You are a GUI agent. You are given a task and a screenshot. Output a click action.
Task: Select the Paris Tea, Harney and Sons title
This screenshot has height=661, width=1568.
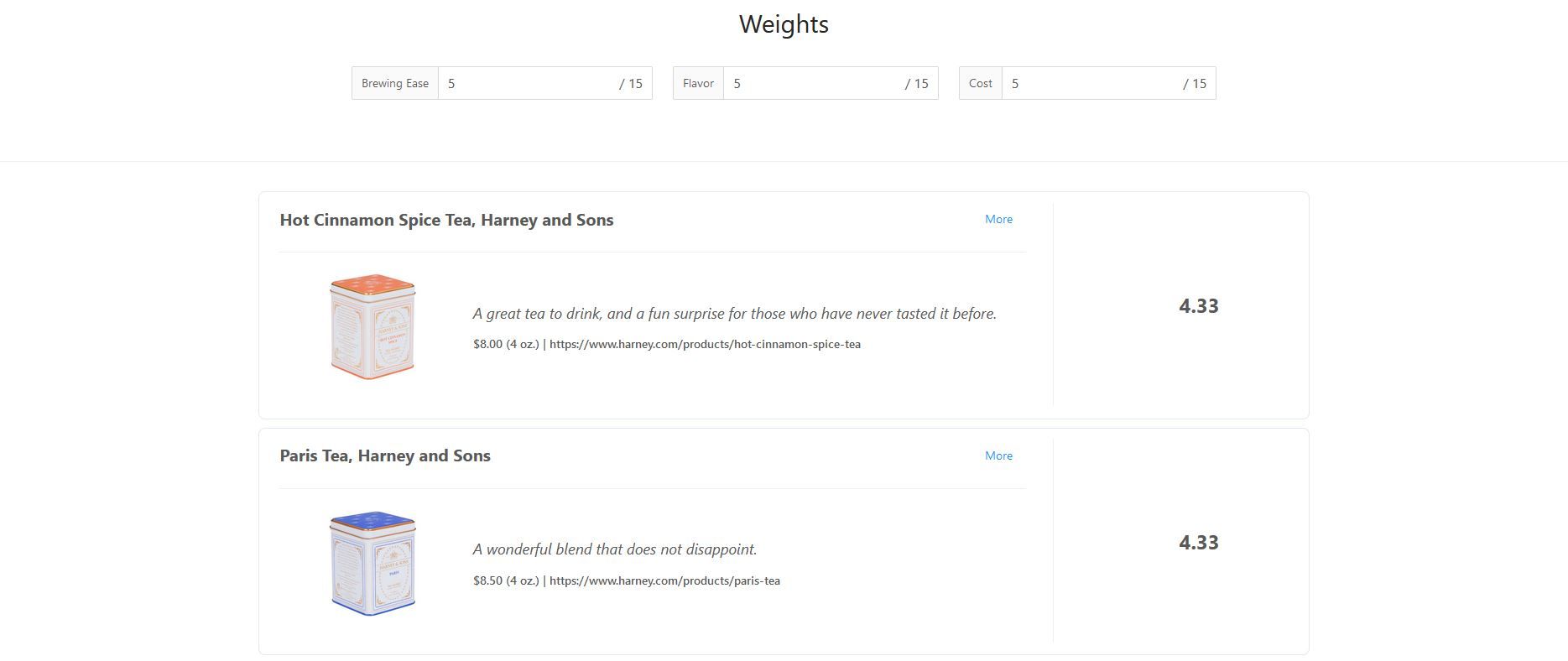click(x=385, y=455)
